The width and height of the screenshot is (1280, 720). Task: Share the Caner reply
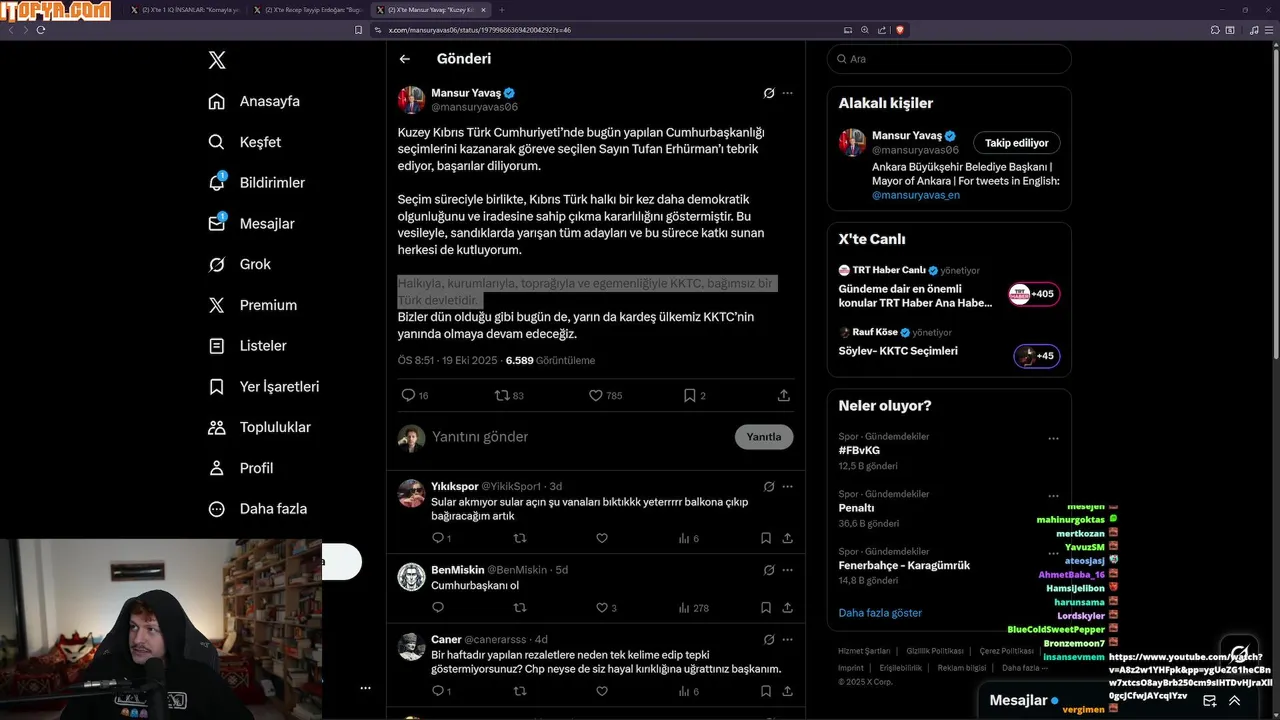(x=788, y=691)
